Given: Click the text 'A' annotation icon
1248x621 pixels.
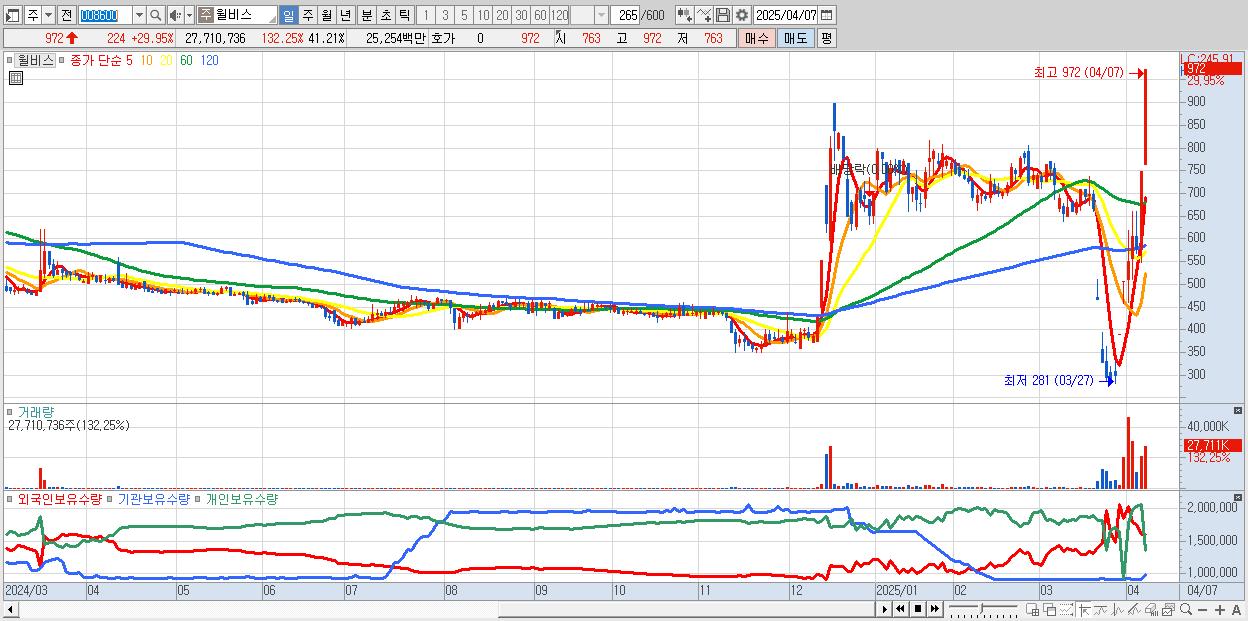Looking at the screenshot, I should click(x=1236, y=610).
